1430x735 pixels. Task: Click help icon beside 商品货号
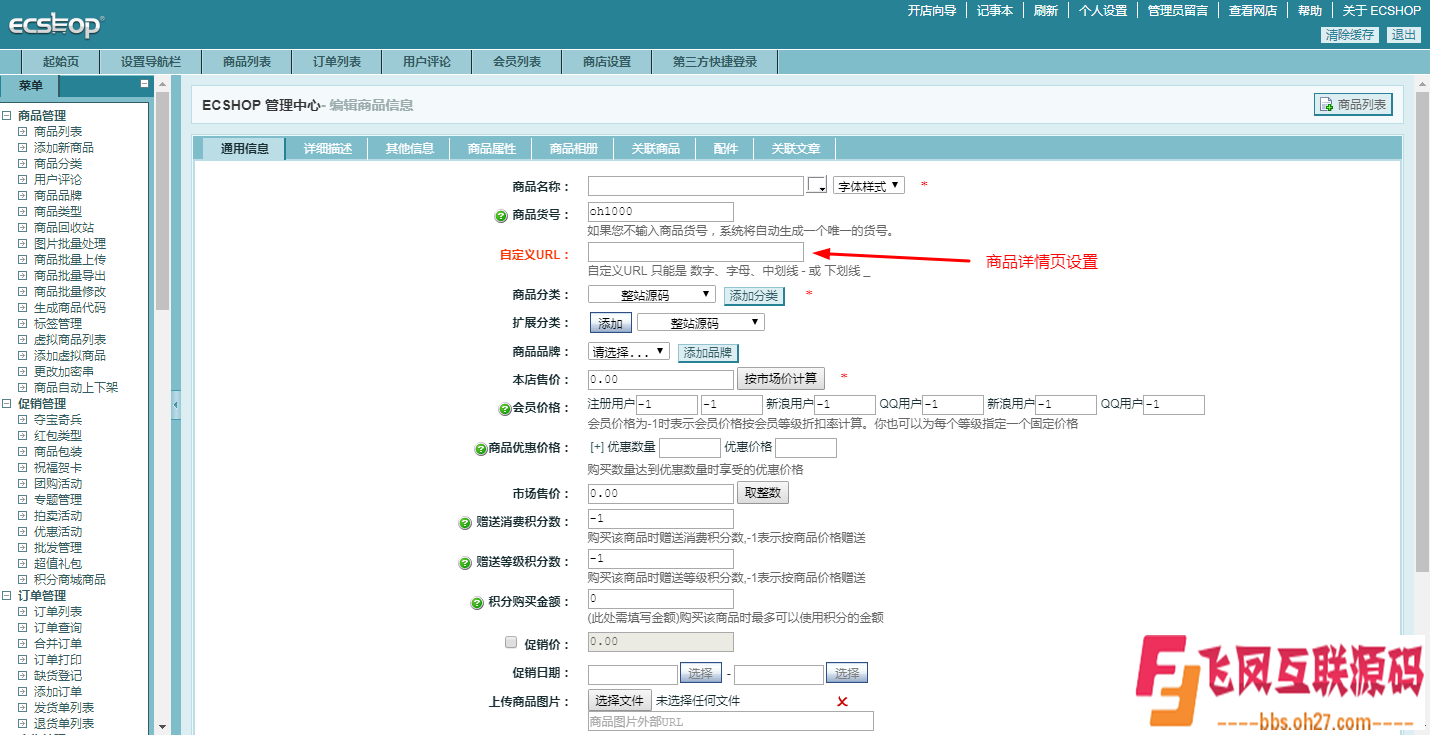point(502,216)
